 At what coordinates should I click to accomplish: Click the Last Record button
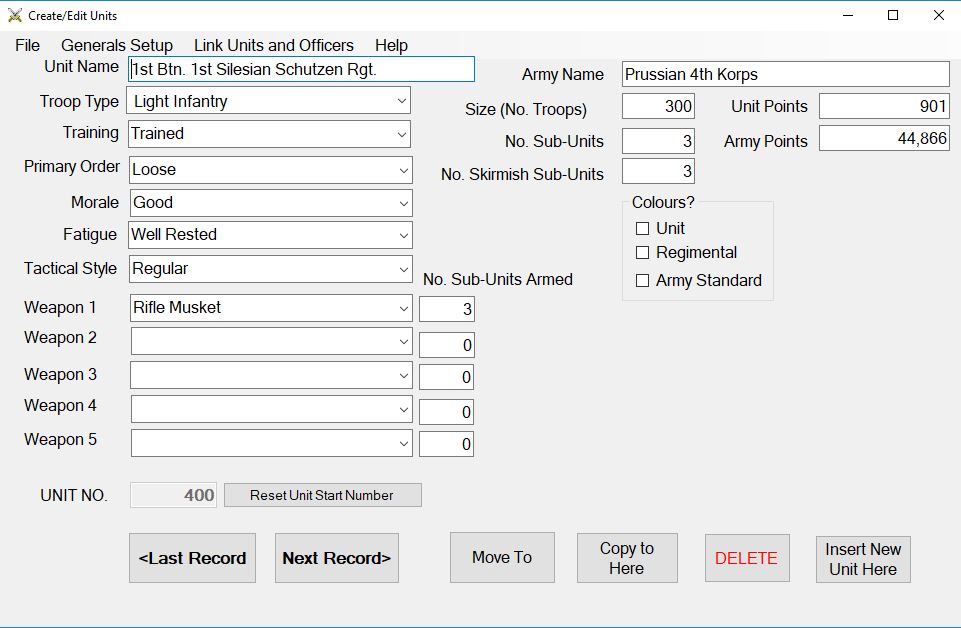click(x=192, y=557)
